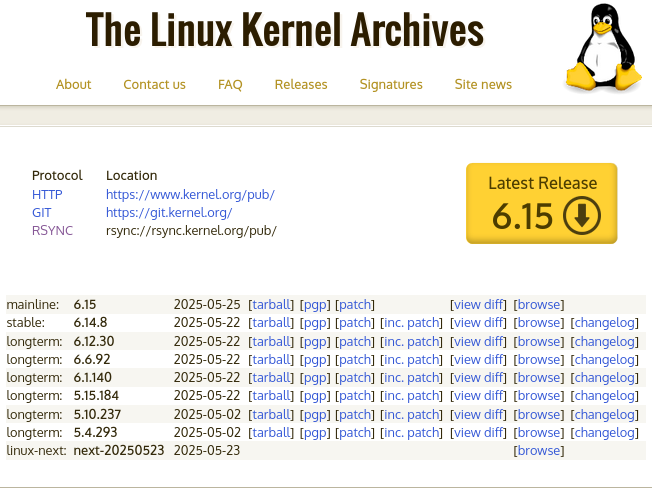Viewport: 652px width, 488px height.
Task: Click the linux-next date 2025-05-23
Action: 207,451
